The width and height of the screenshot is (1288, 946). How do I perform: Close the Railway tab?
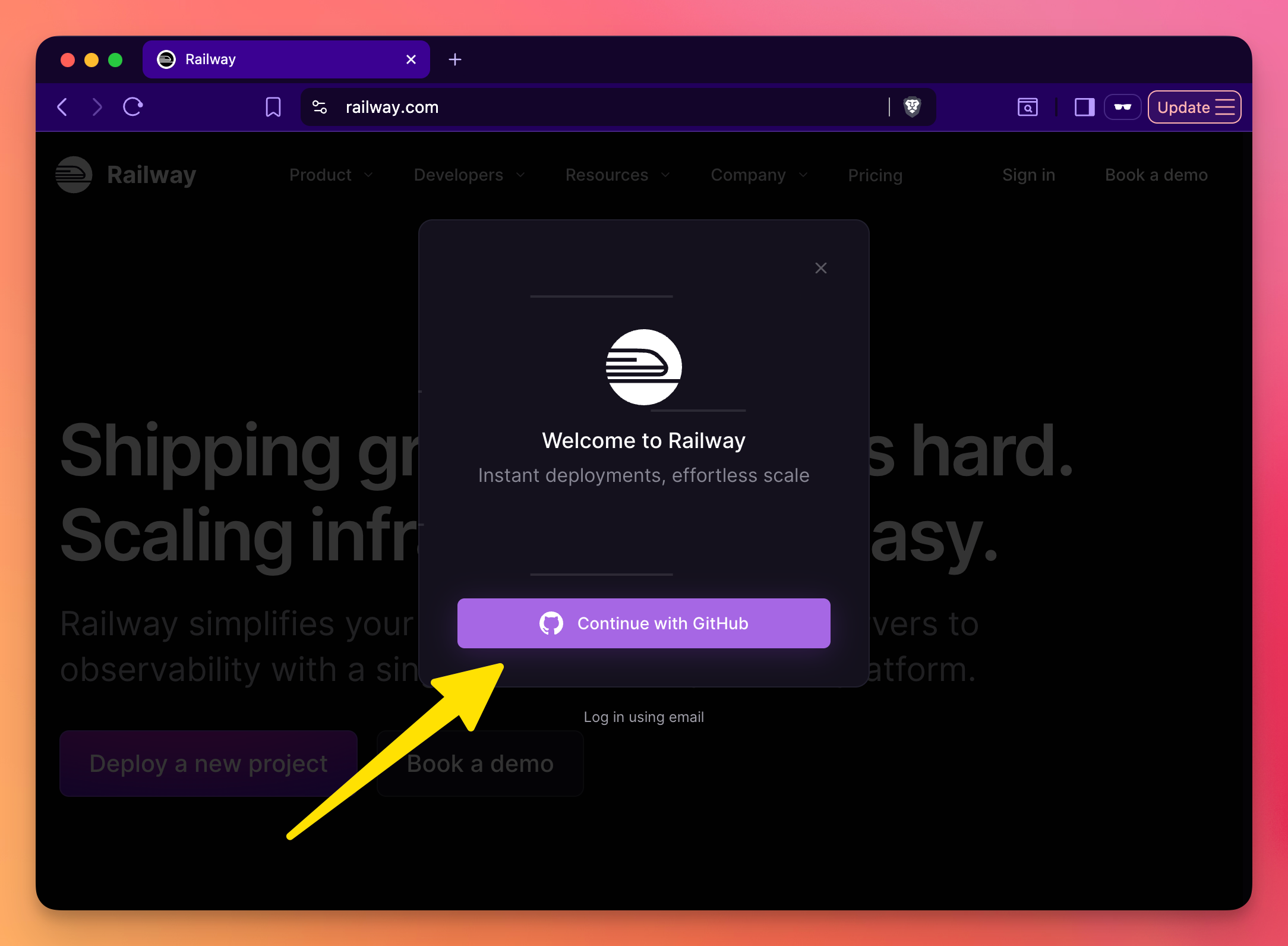pos(411,59)
